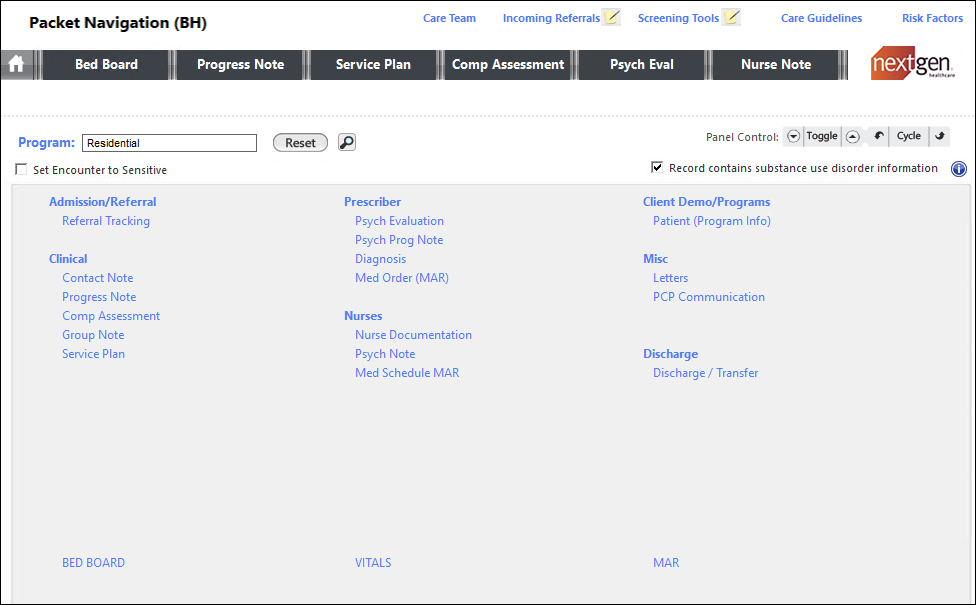The height and width of the screenshot is (605, 976).
Task: Click the Program search magnifier icon
Action: pos(346,143)
